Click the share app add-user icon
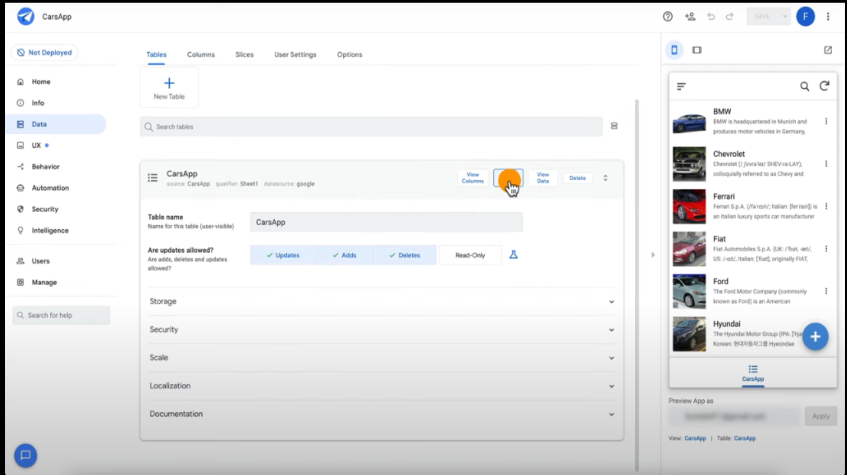The height and width of the screenshot is (475, 847). pyautogui.click(x=690, y=17)
